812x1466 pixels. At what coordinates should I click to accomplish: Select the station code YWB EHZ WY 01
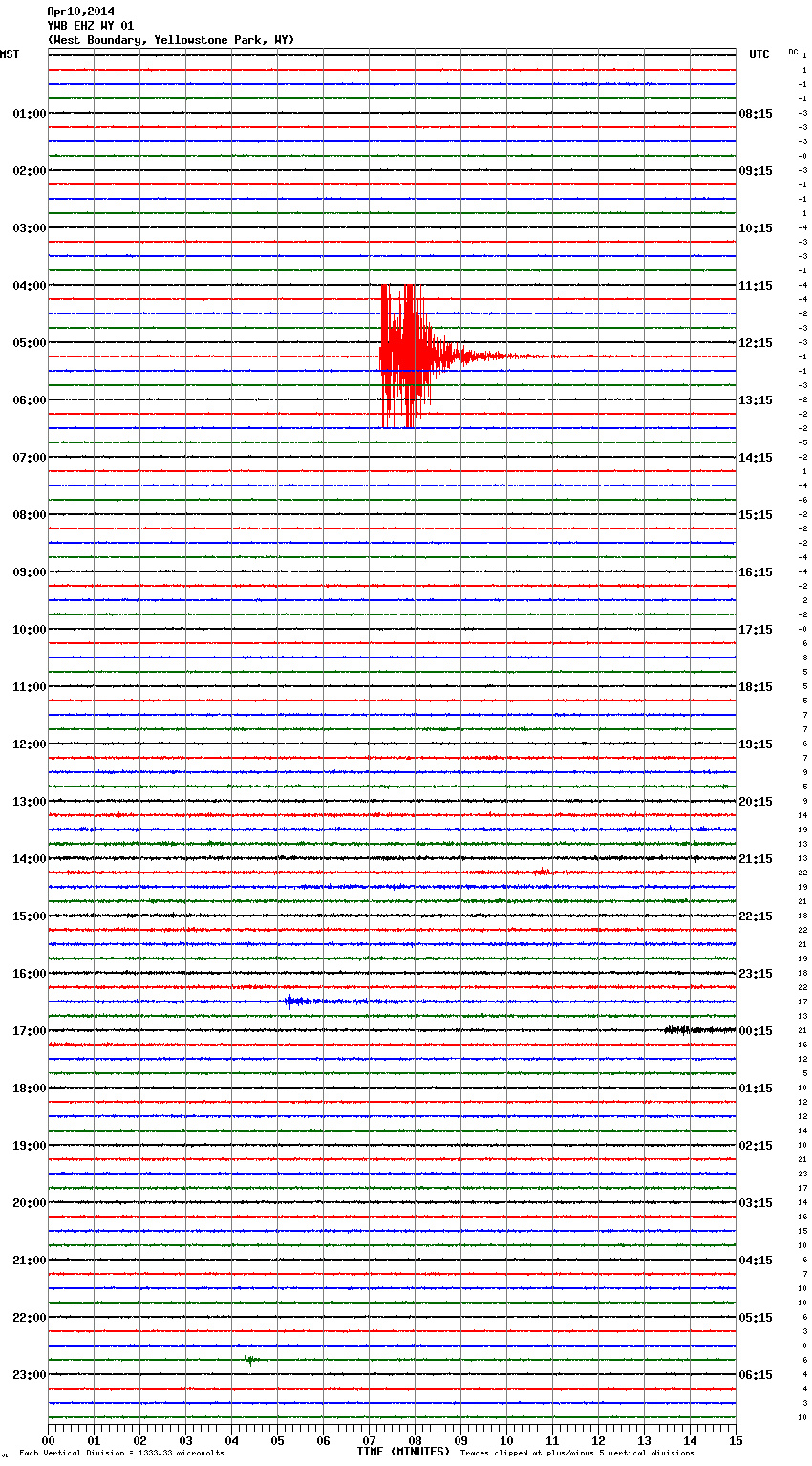pyautogui.click(x=91, y=26)
